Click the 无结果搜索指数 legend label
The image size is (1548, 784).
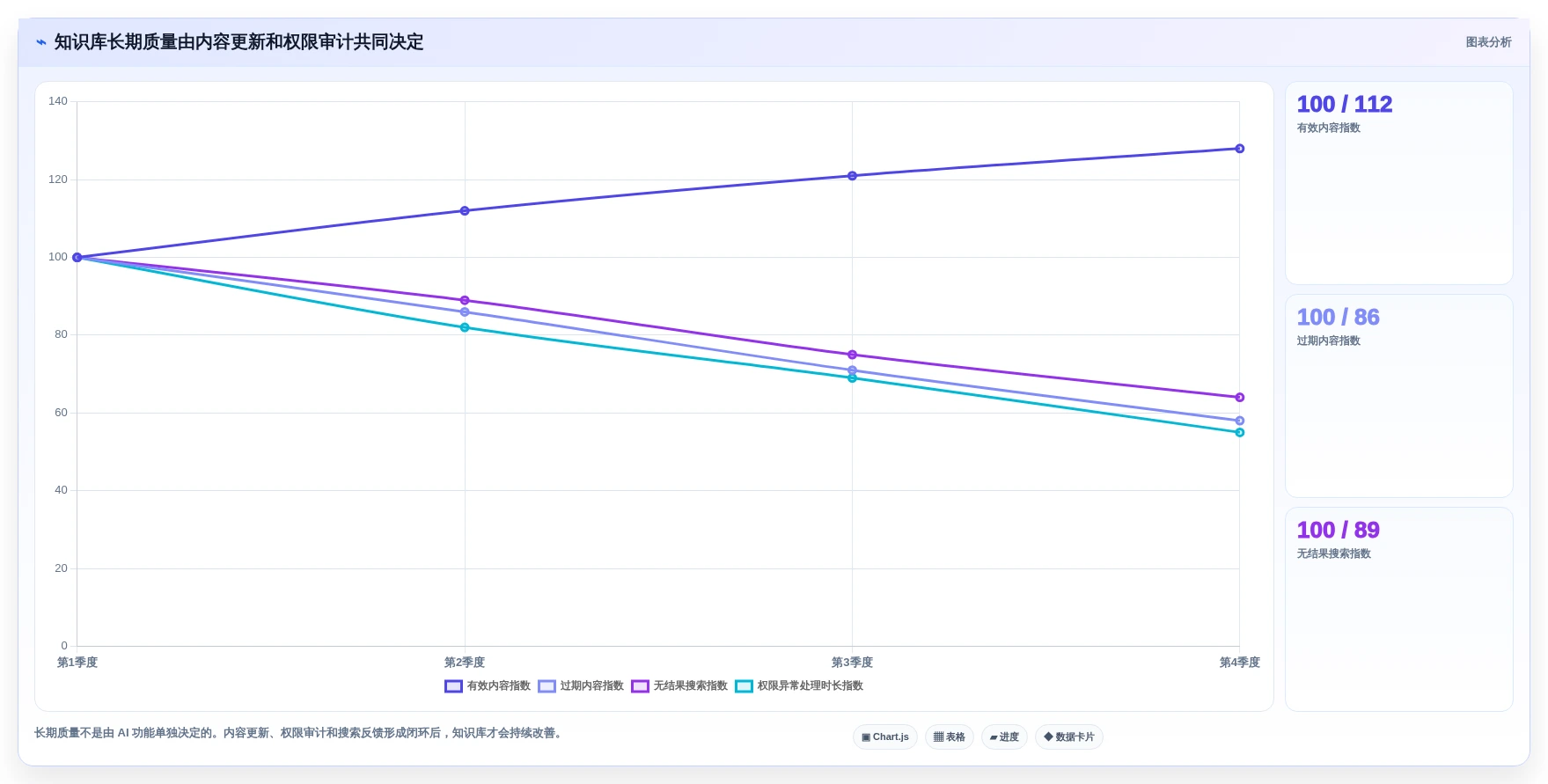(691, 686)
